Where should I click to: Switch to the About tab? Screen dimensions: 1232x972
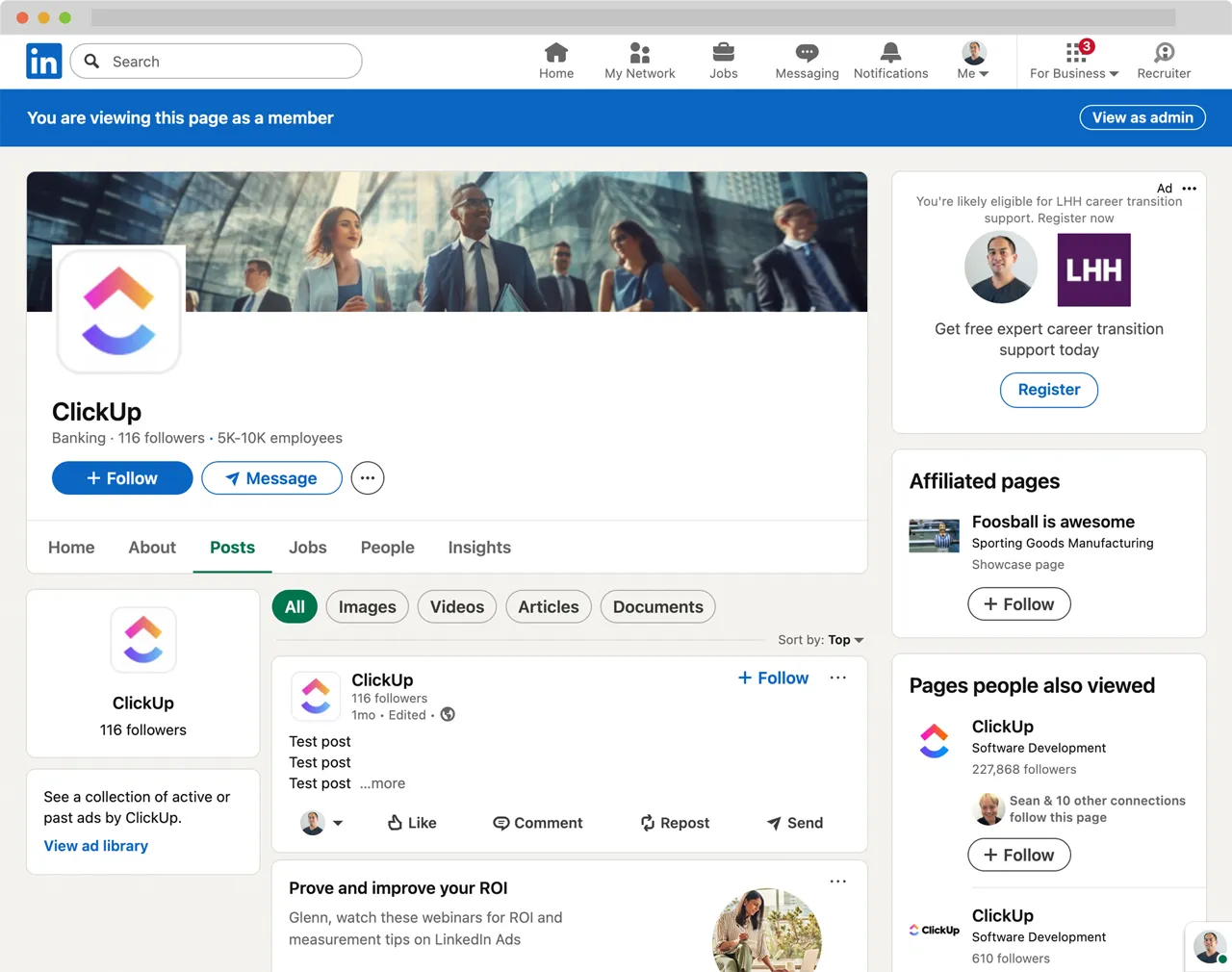[151, 547]
